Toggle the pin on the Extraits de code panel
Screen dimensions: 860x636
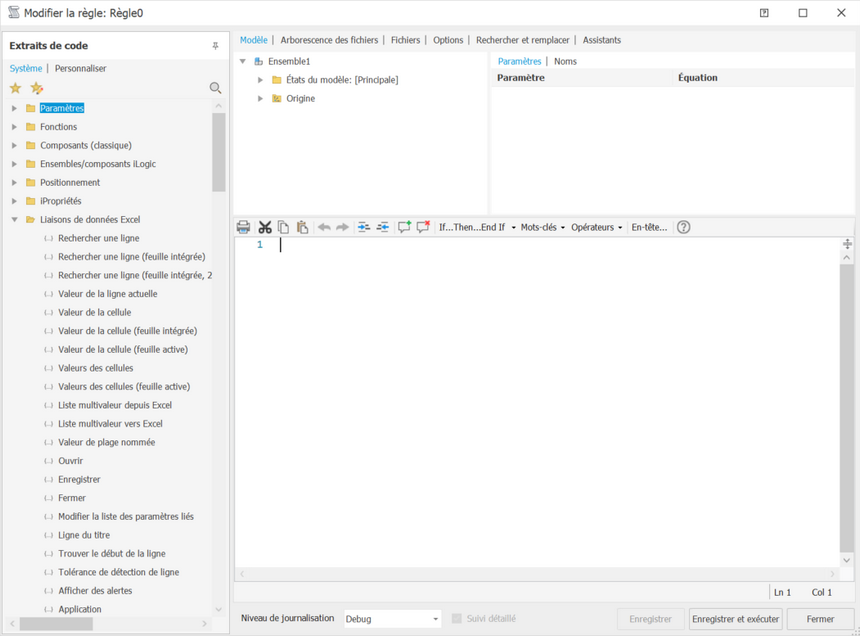click(x=214, y=45)
